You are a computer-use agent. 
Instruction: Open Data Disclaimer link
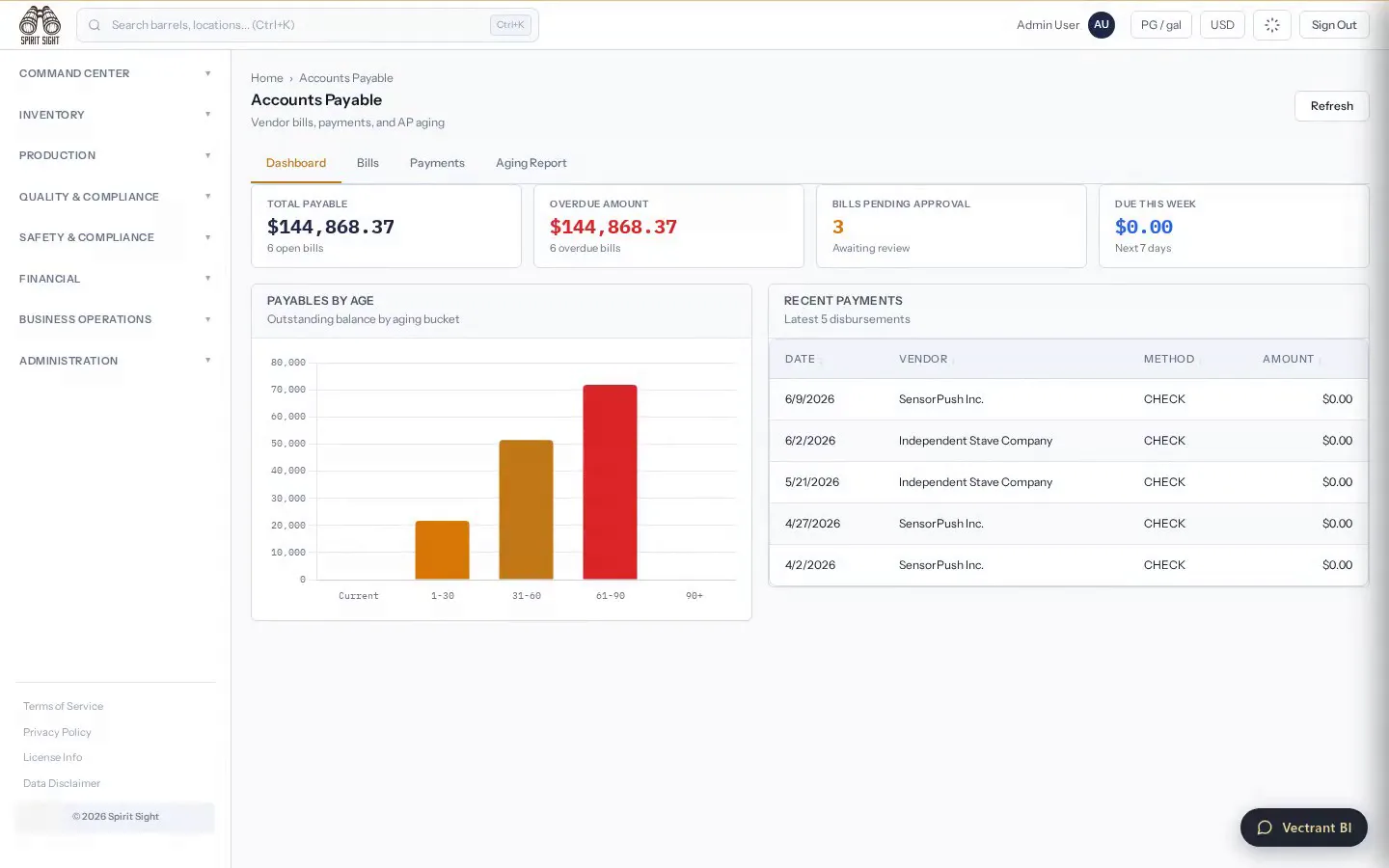click(62, 783)
